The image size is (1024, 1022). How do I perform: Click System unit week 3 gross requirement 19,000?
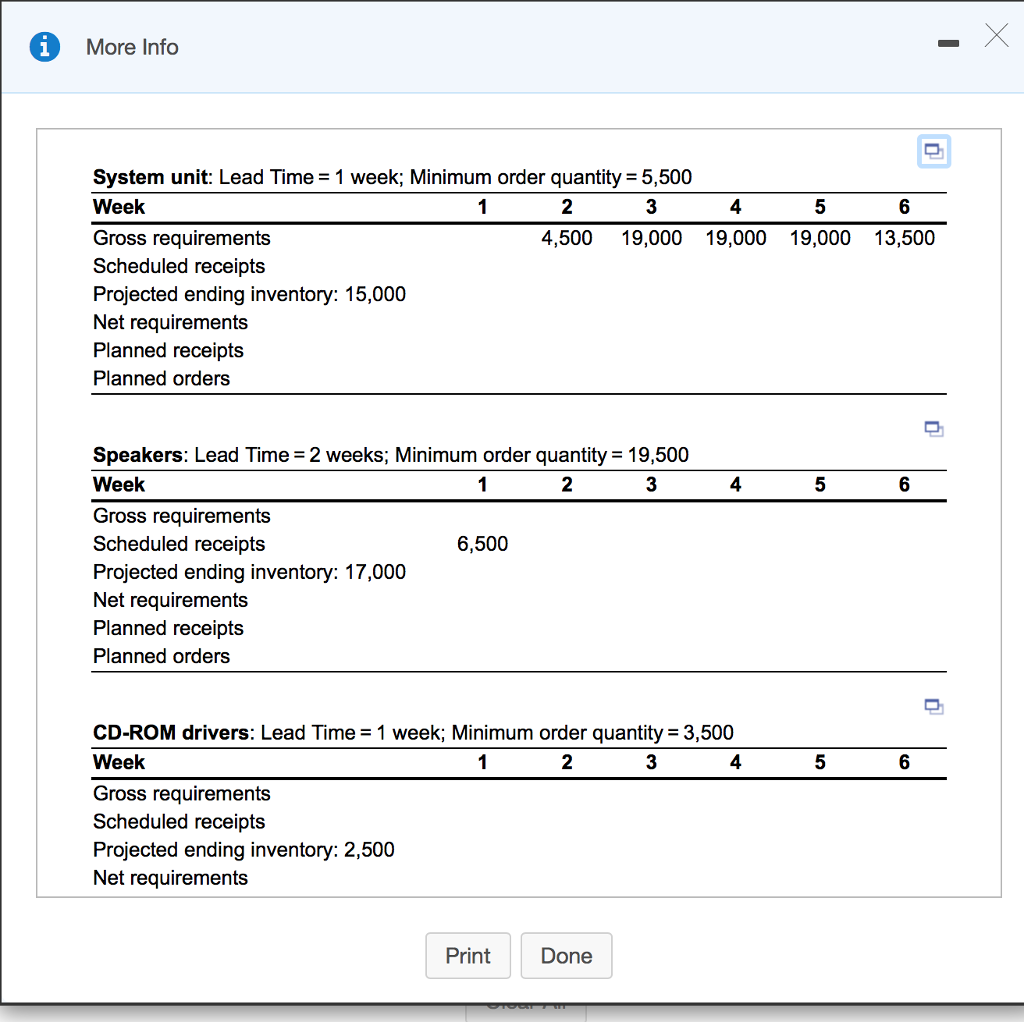[x=651, y=238]
